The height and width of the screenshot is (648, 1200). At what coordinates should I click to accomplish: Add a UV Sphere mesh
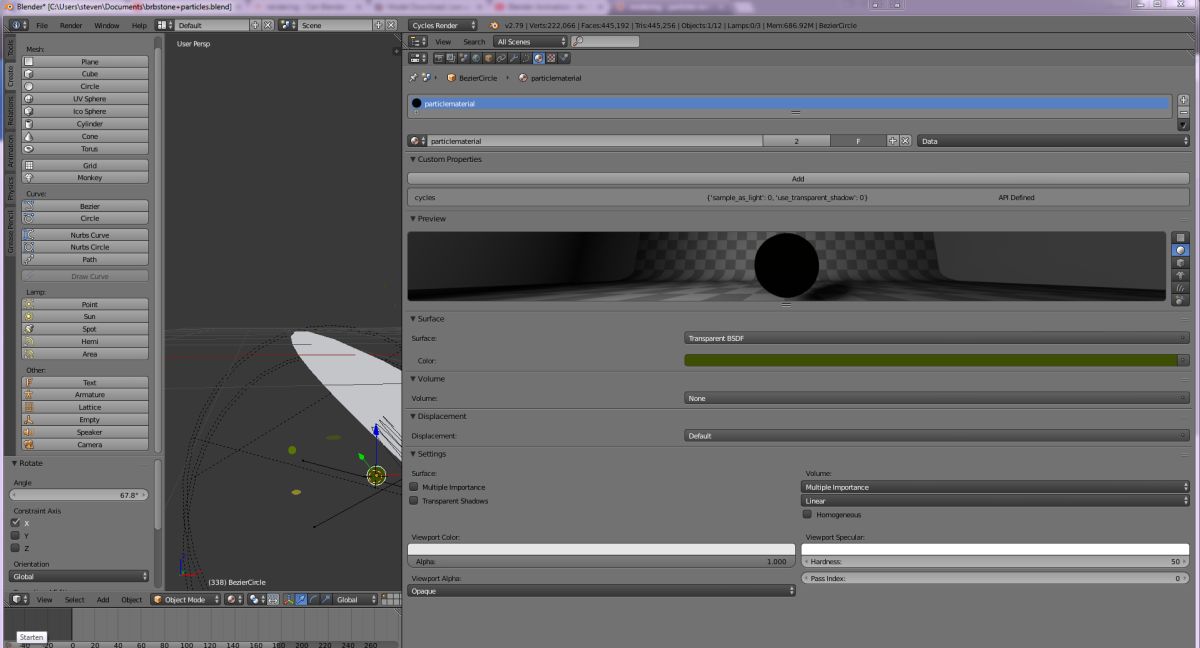[x=85, y=99]
